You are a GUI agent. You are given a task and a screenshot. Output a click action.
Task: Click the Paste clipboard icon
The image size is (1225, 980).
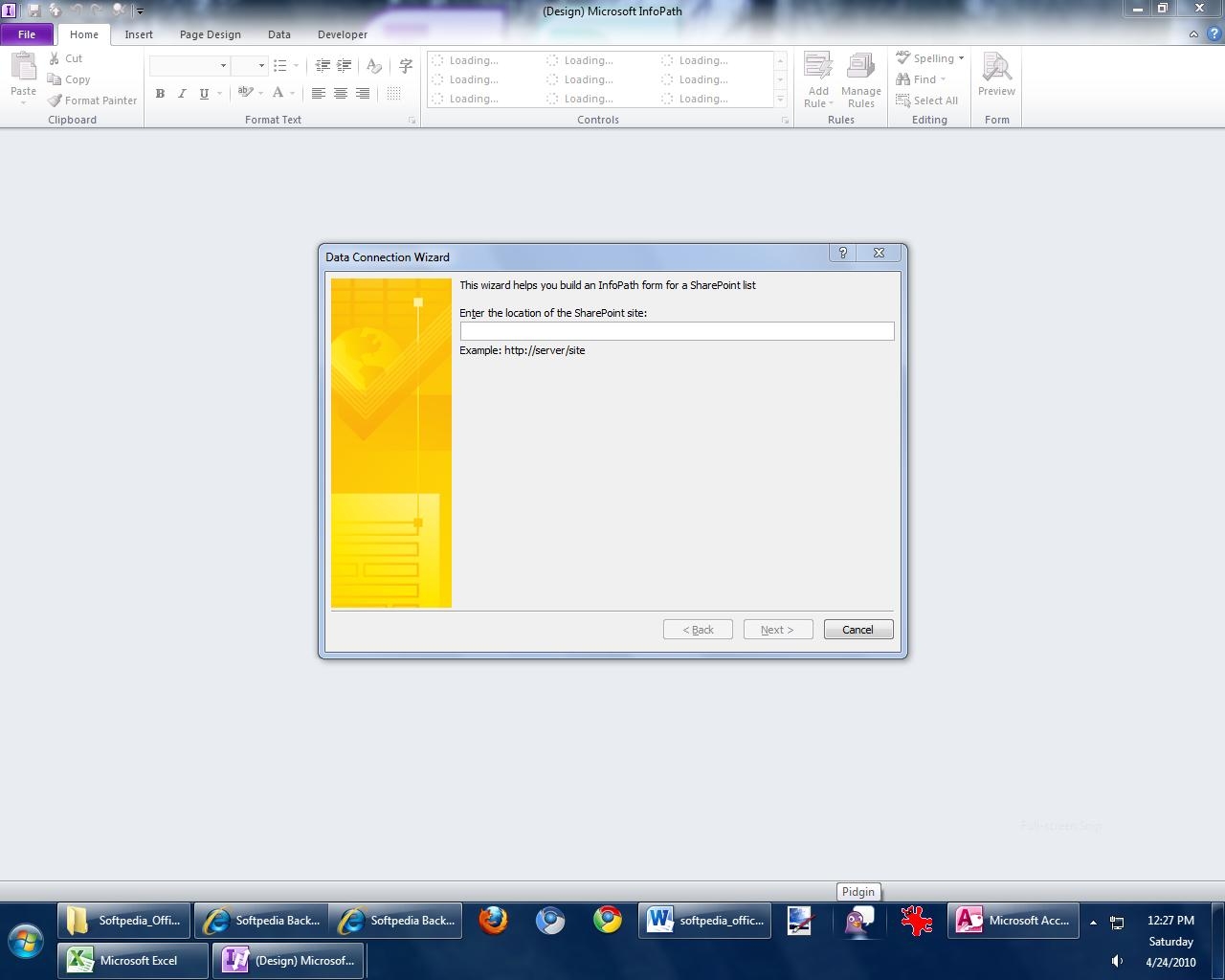tap(23, 67)
